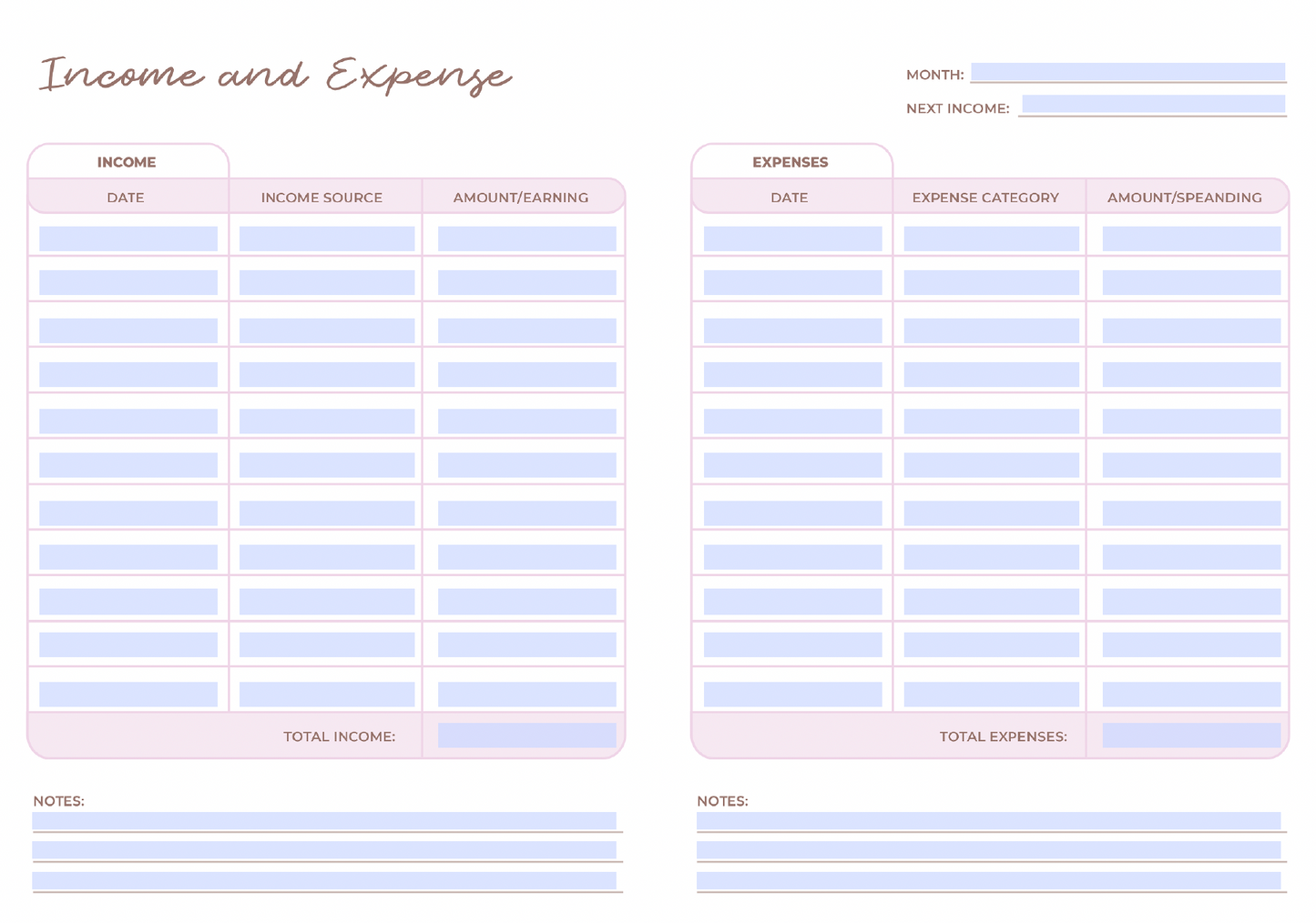
Task: Click the EXPENSE CATEGORY column header
Action: [x=985, y=198]
